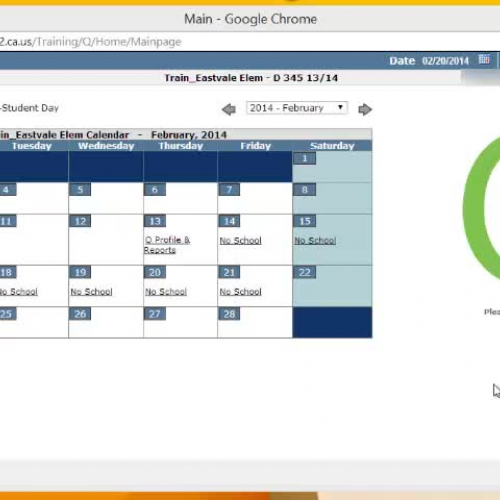500x500 pixels.
Task: Select day 6 on the calendar
Action: pos(155,190)
